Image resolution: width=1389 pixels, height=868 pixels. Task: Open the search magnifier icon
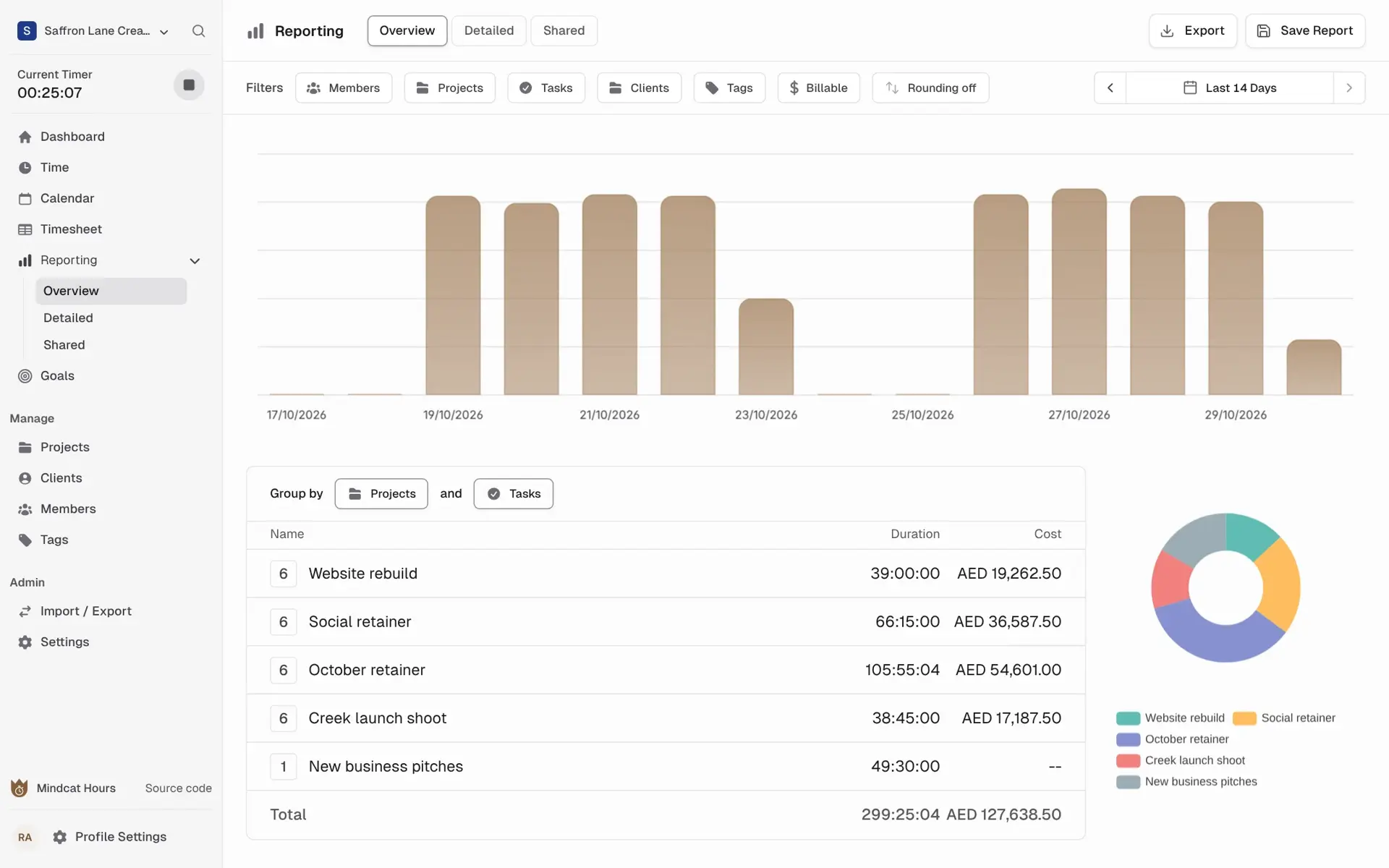[x=198, y=31]
